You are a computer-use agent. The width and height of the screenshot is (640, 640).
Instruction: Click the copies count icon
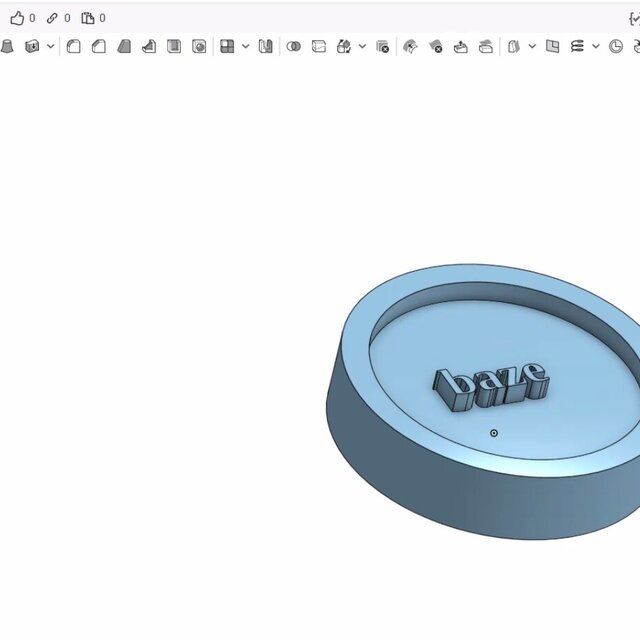87,18
